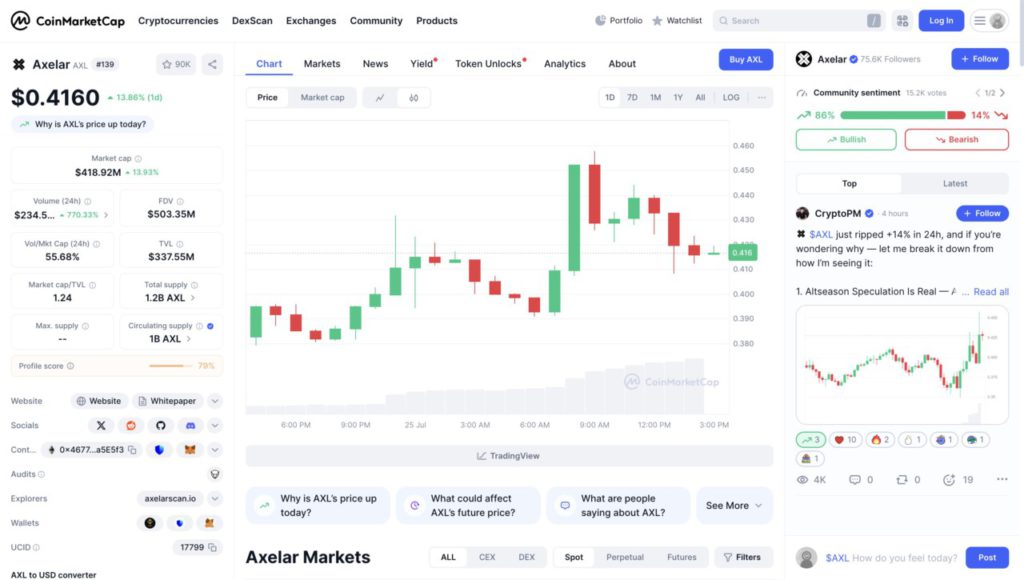
Task: Switch chart data to Market cap
Action: point(322,98)
